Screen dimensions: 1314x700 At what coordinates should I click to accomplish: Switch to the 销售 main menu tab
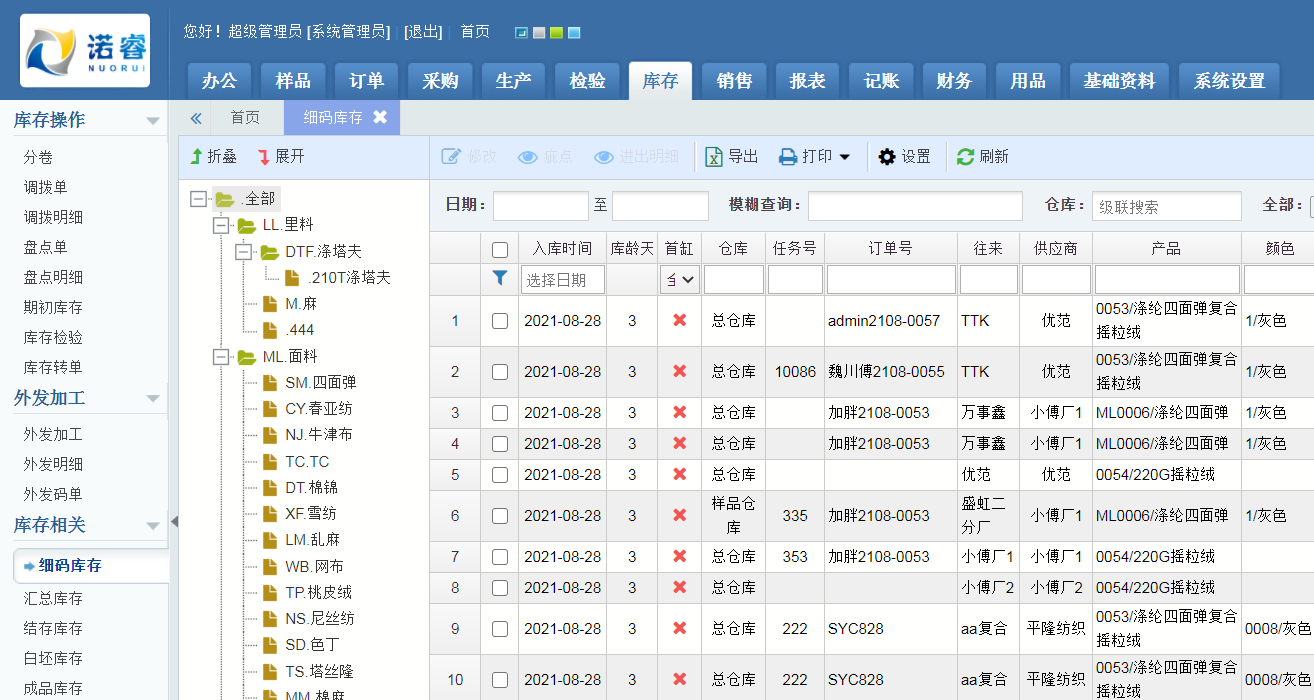[734, 81]
